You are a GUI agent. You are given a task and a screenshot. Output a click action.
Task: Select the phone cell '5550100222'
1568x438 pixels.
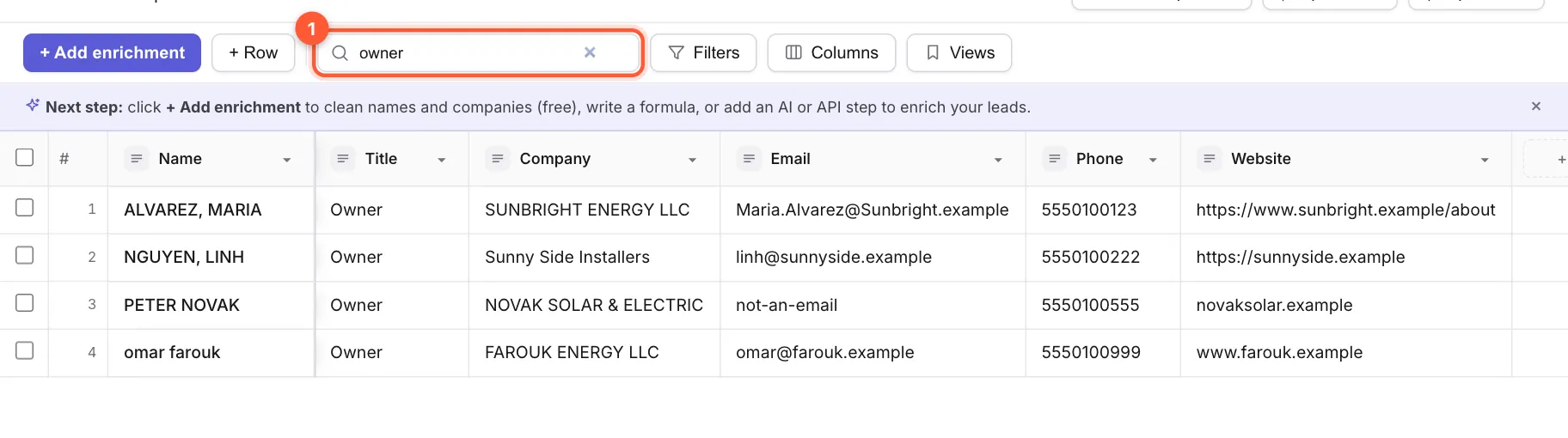pyautogui.click(x=1103, y=258)
